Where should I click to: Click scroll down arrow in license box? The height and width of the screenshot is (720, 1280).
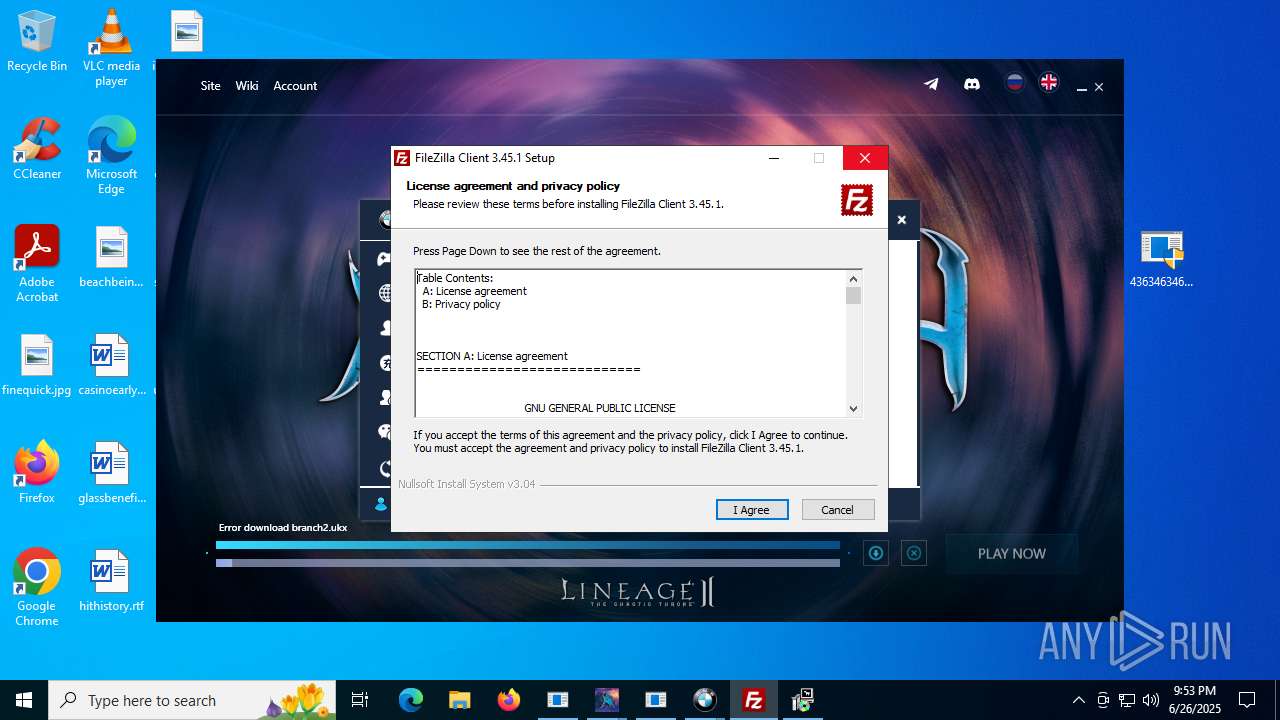click(853, 408)
